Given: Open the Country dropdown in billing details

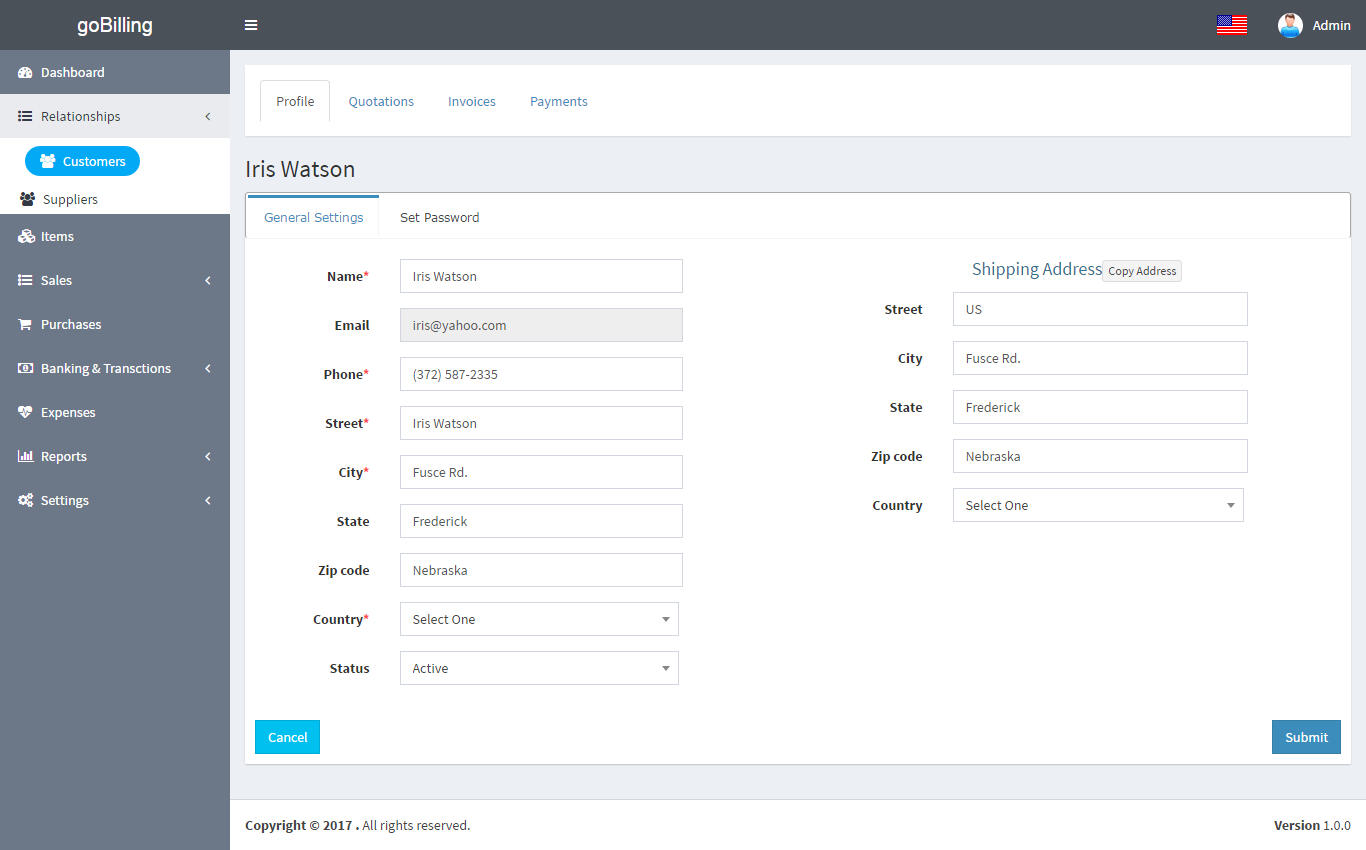Looking at the screenshot, I should point(538,619).
